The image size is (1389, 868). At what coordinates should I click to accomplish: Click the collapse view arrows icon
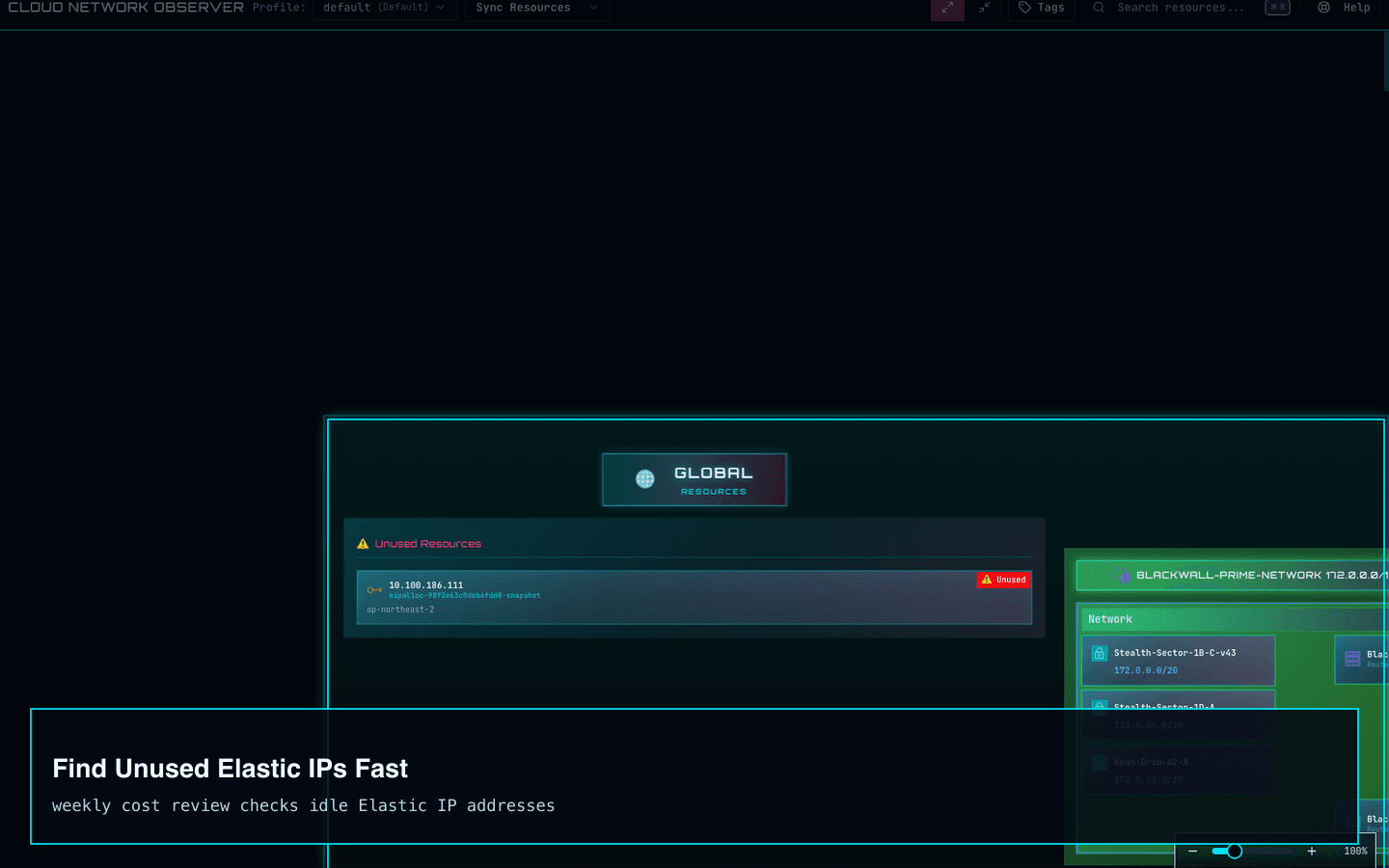coord(985,8)
